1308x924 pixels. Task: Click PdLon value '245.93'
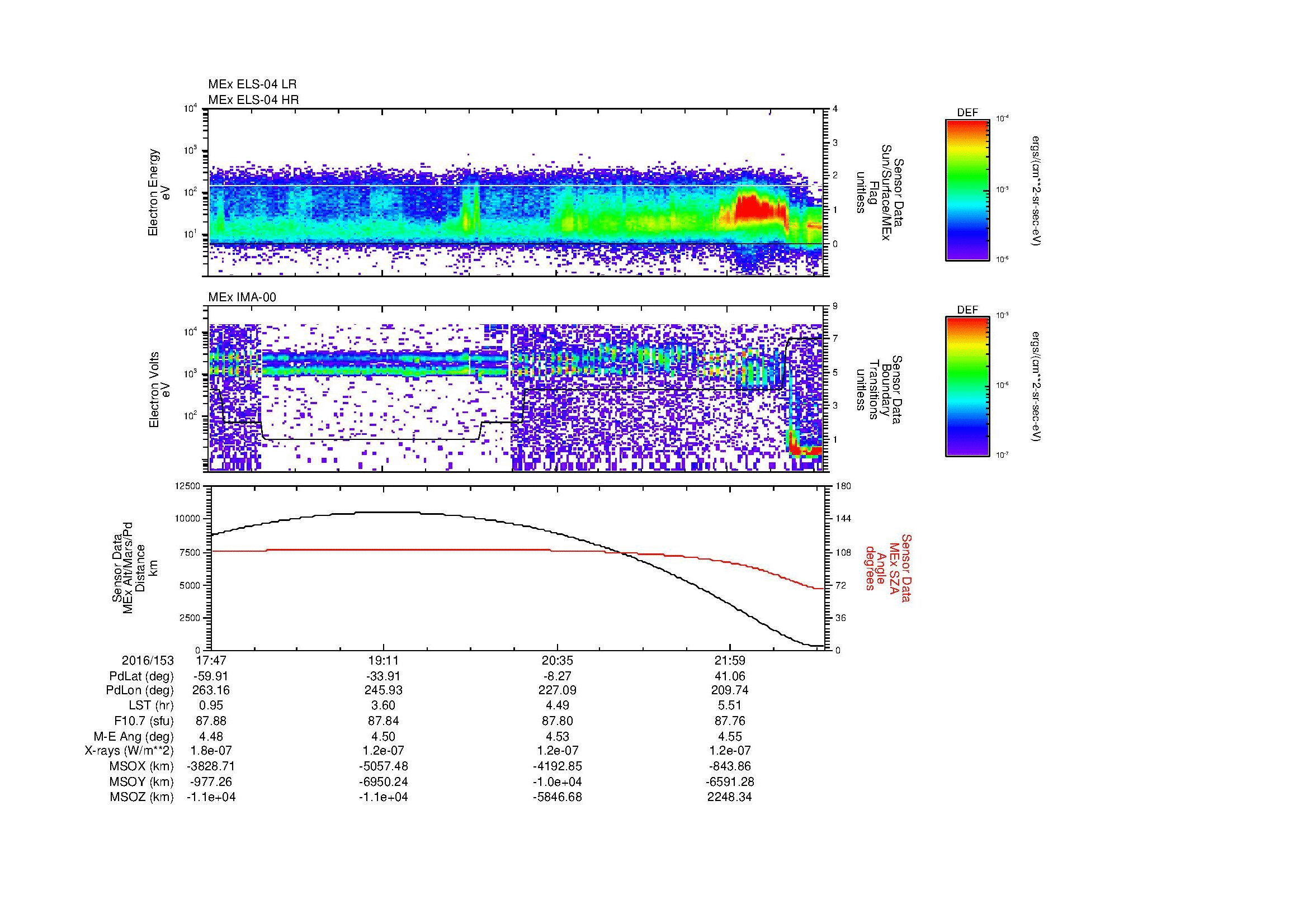point(384,690)
